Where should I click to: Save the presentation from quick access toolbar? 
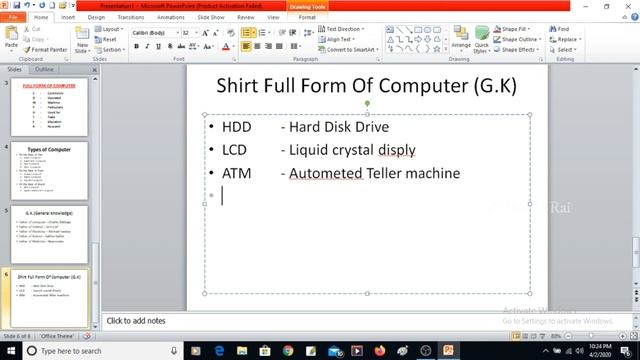click(16, 5)
